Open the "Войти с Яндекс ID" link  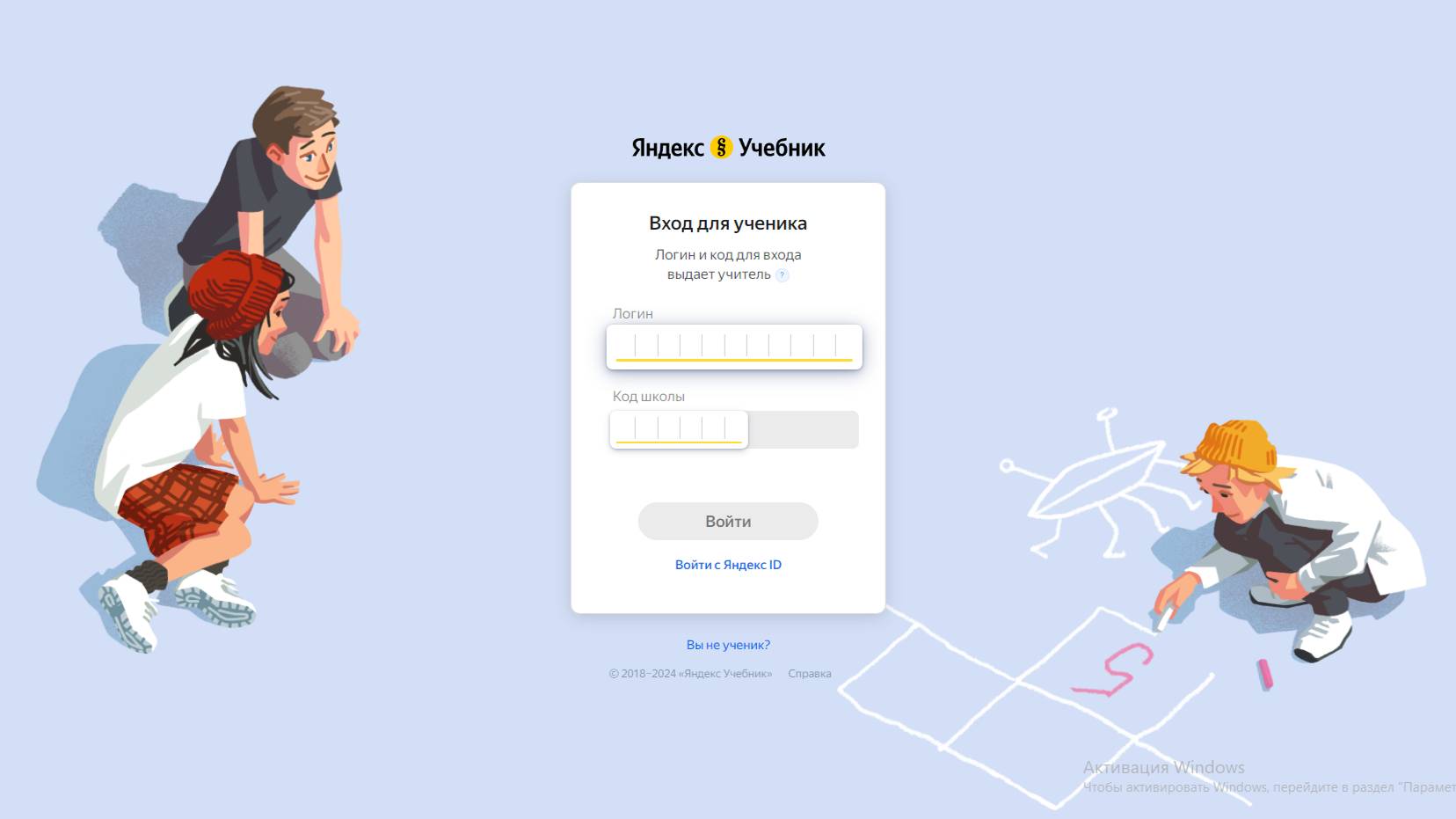728,565
